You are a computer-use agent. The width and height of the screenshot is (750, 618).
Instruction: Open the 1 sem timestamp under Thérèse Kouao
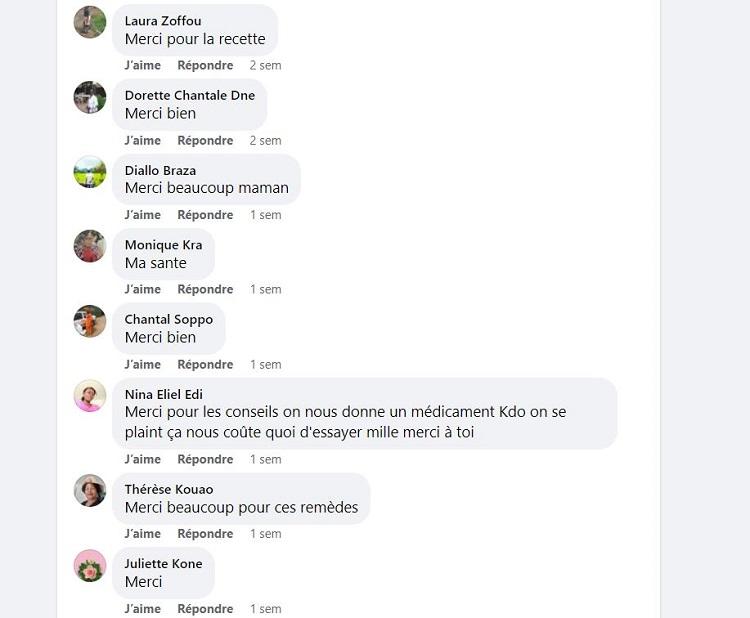265,534
